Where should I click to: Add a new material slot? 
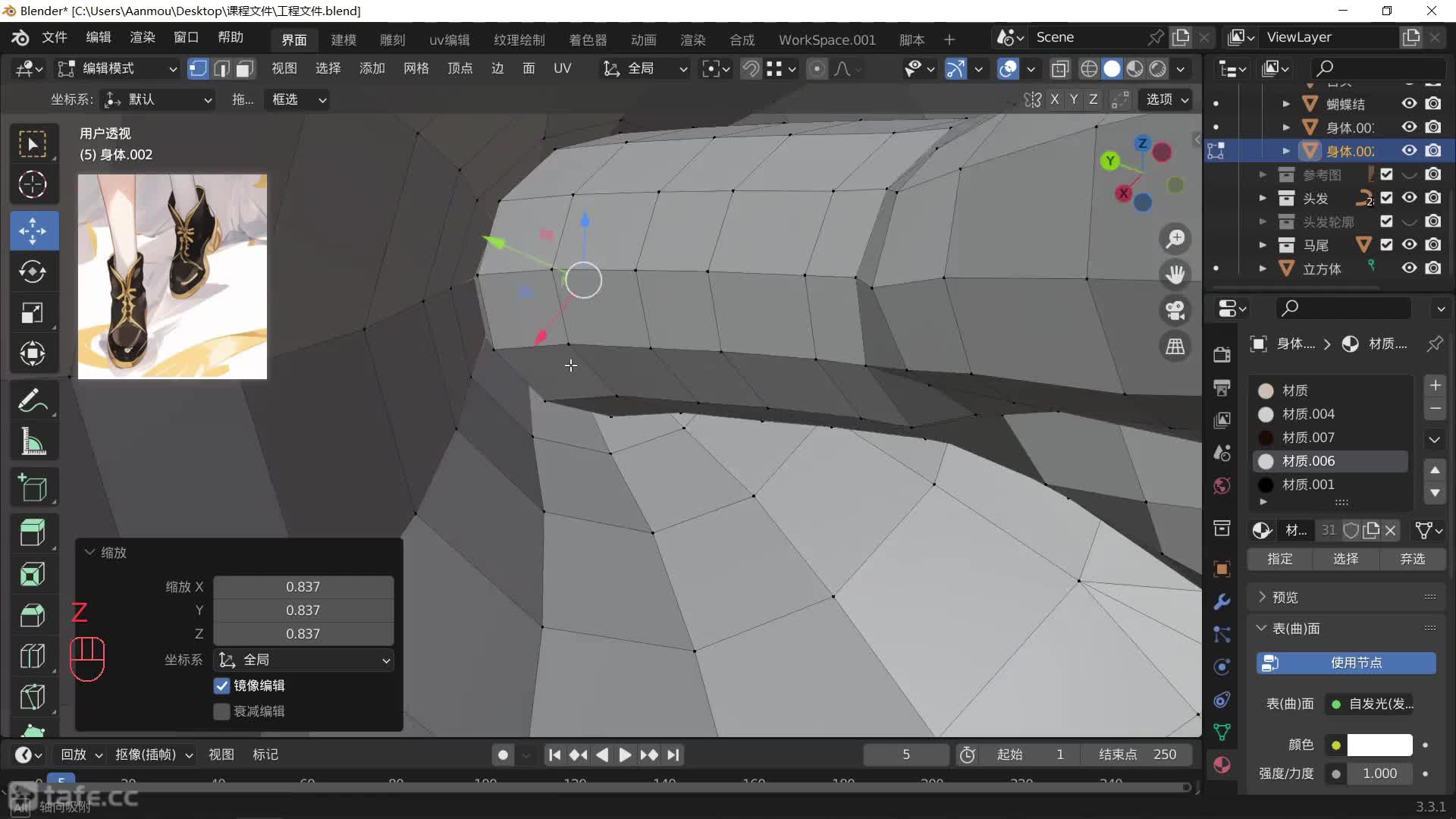[x=1435, y=385]
